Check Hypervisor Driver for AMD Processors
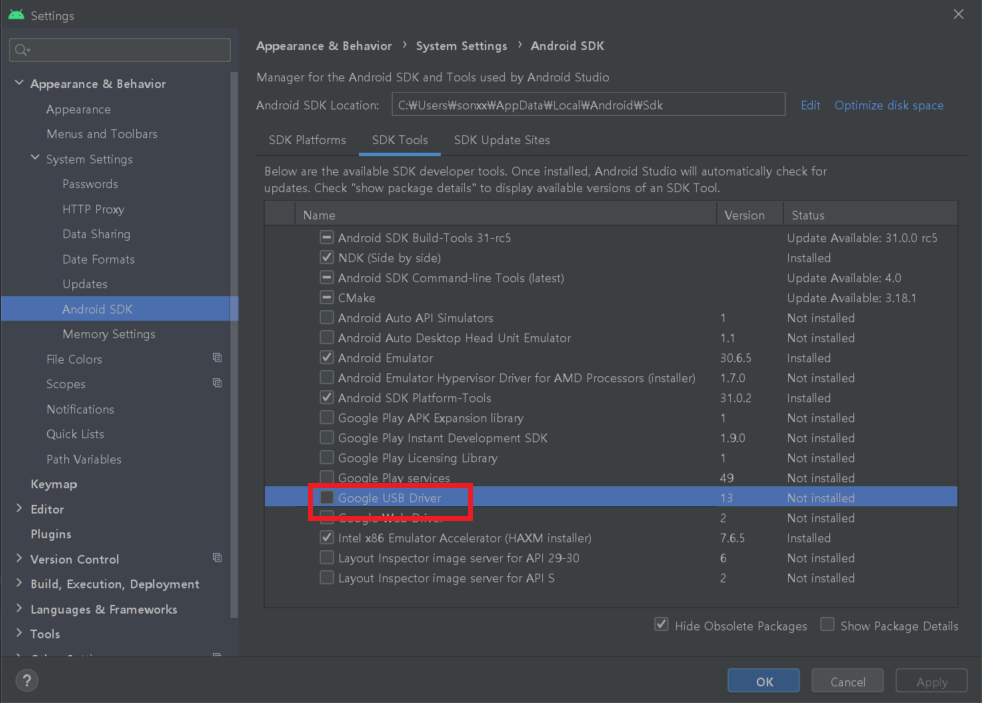982x703 pixels. [x=326, y=377]
